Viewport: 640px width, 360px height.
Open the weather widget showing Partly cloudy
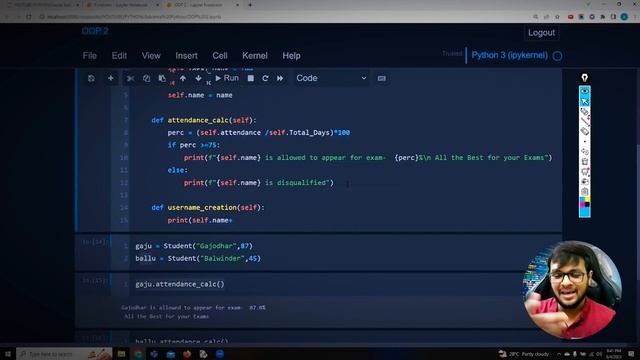tap(524, 354)
